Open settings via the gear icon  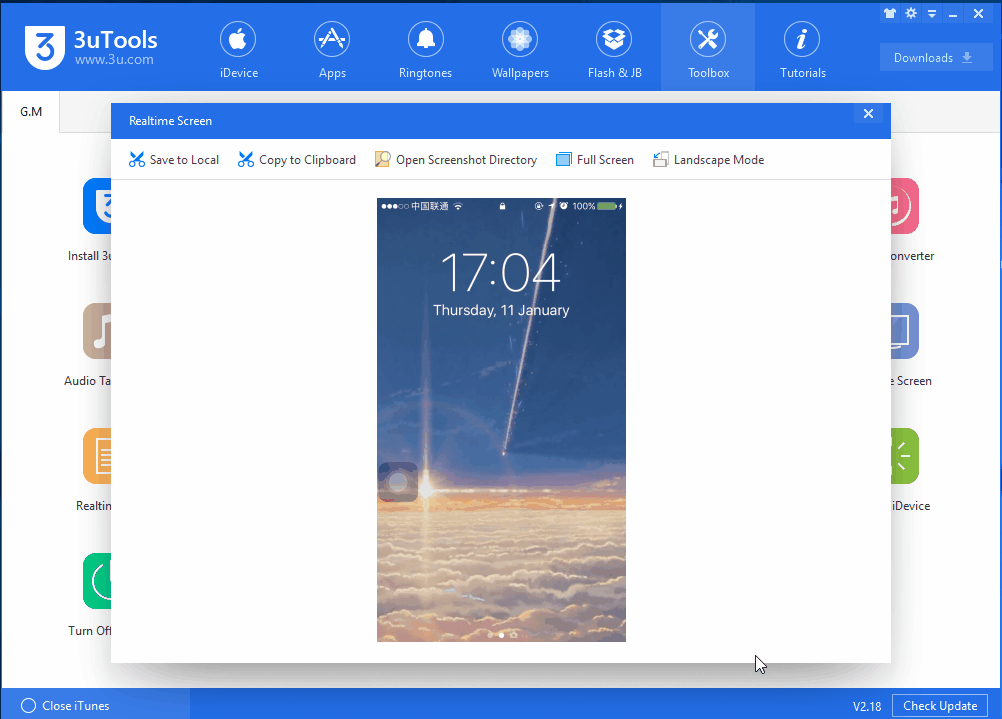[911, 13]
